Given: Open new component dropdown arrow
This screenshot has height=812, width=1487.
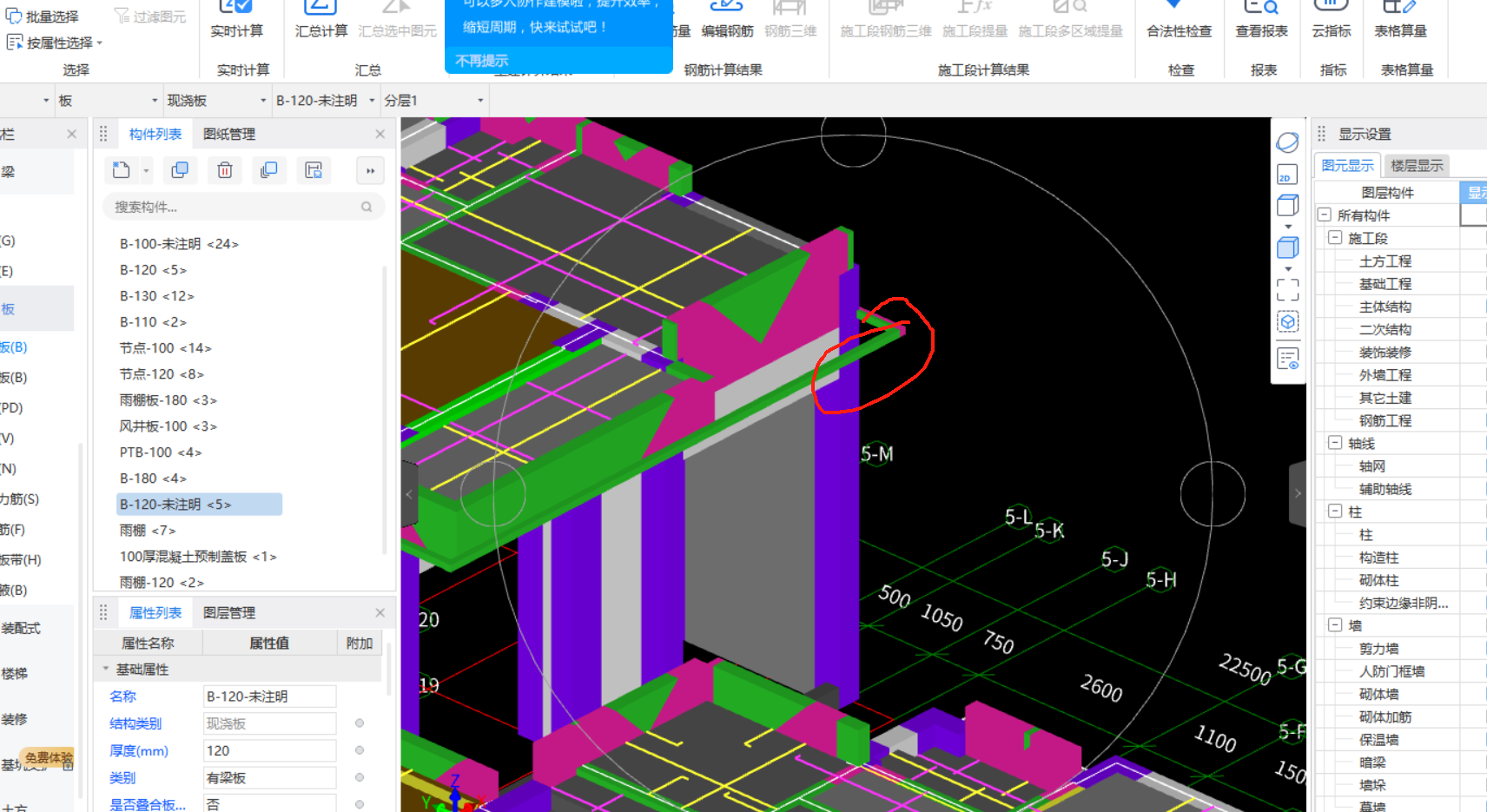Looking at the screenshot, I should pos(146,170).
